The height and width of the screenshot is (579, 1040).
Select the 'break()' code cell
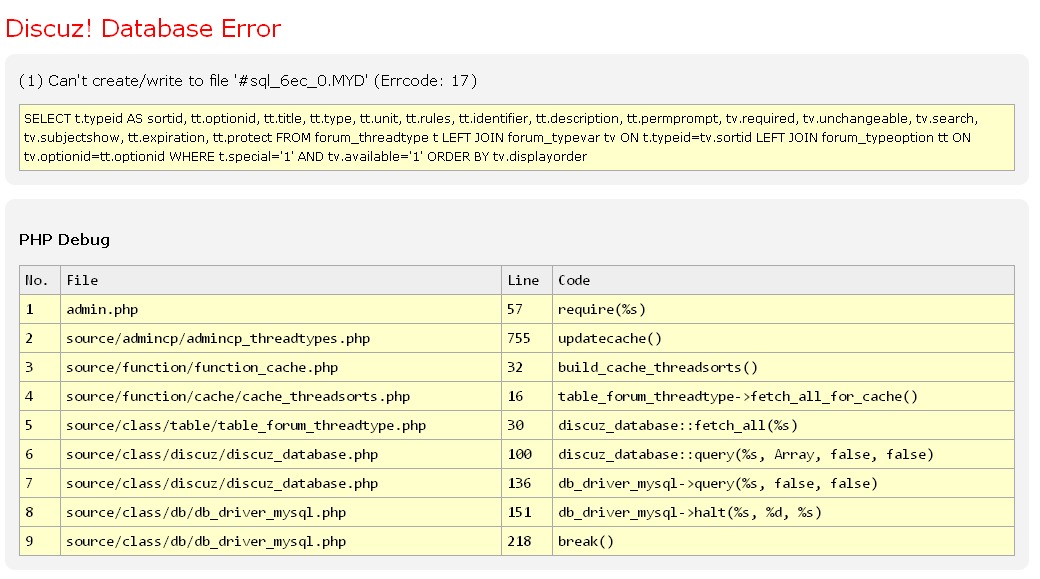click(x=783, y=541)
